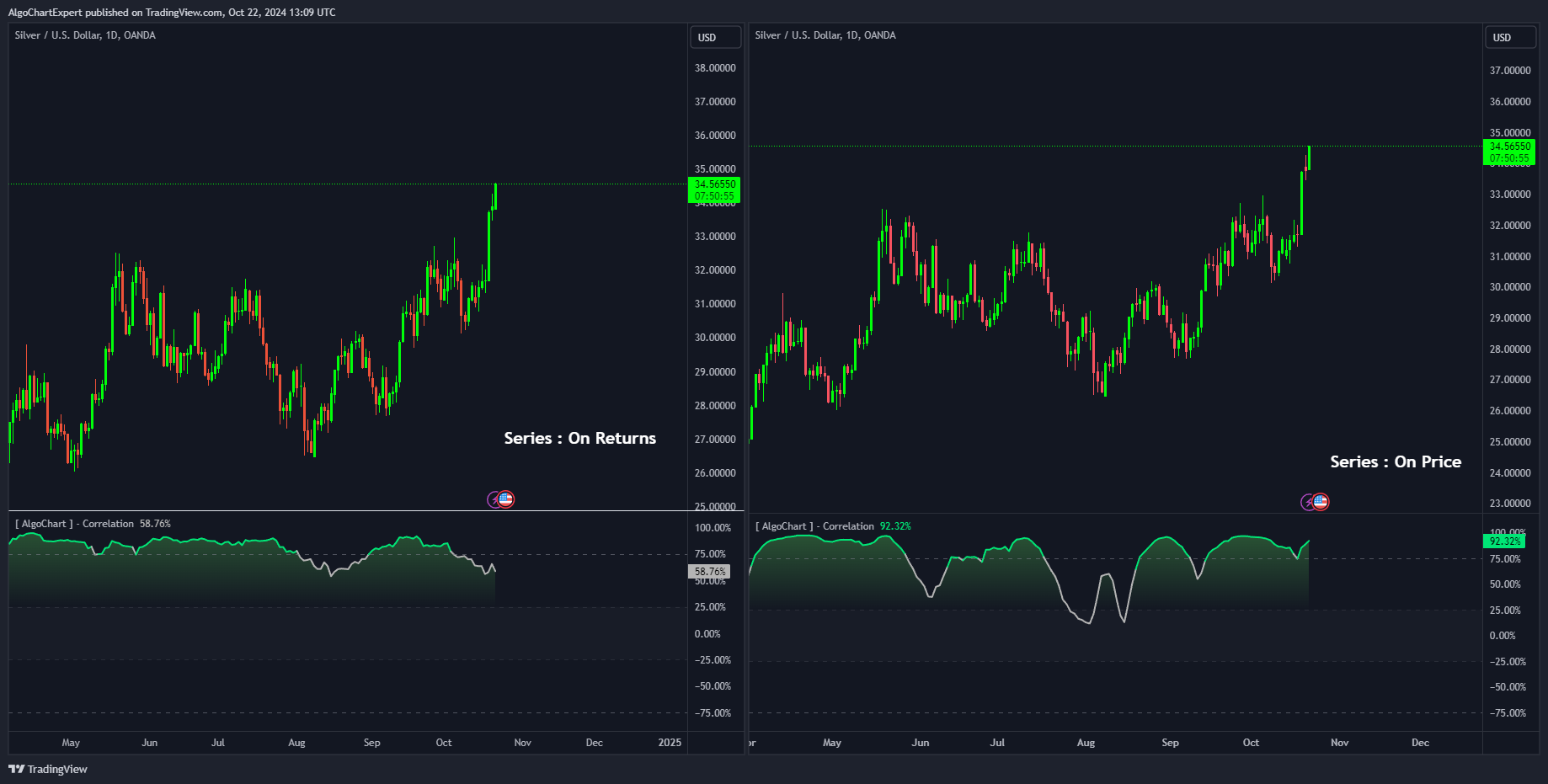Click the -75.00% value on the left correlation axis
This screenshot has width=1548, height=784.
coord(713,713)
